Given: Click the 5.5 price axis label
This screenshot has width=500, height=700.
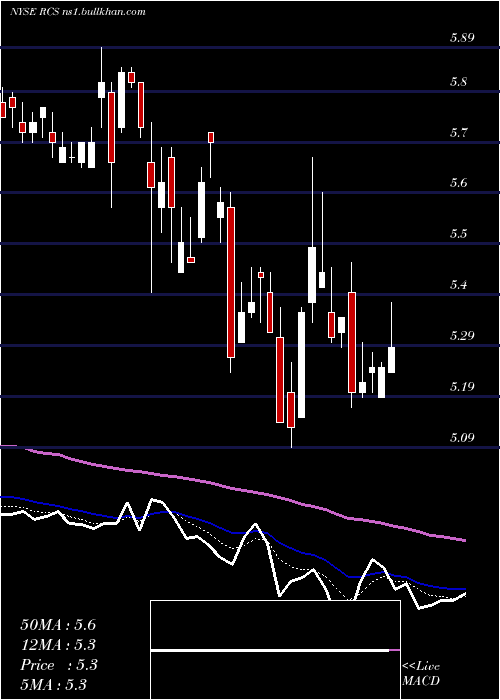Looking at the screenshot, I should click(x=458, y=234).
